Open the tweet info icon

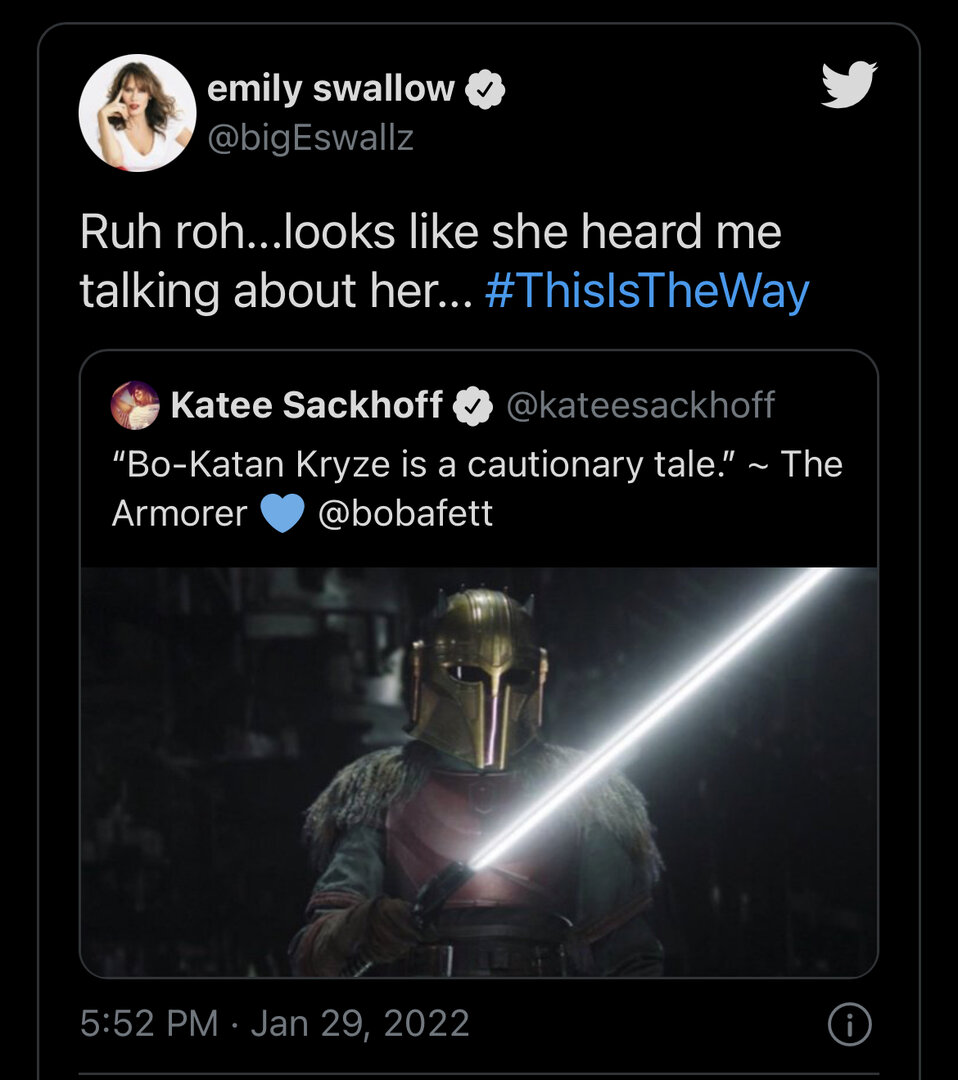[x=850, y=1024]
